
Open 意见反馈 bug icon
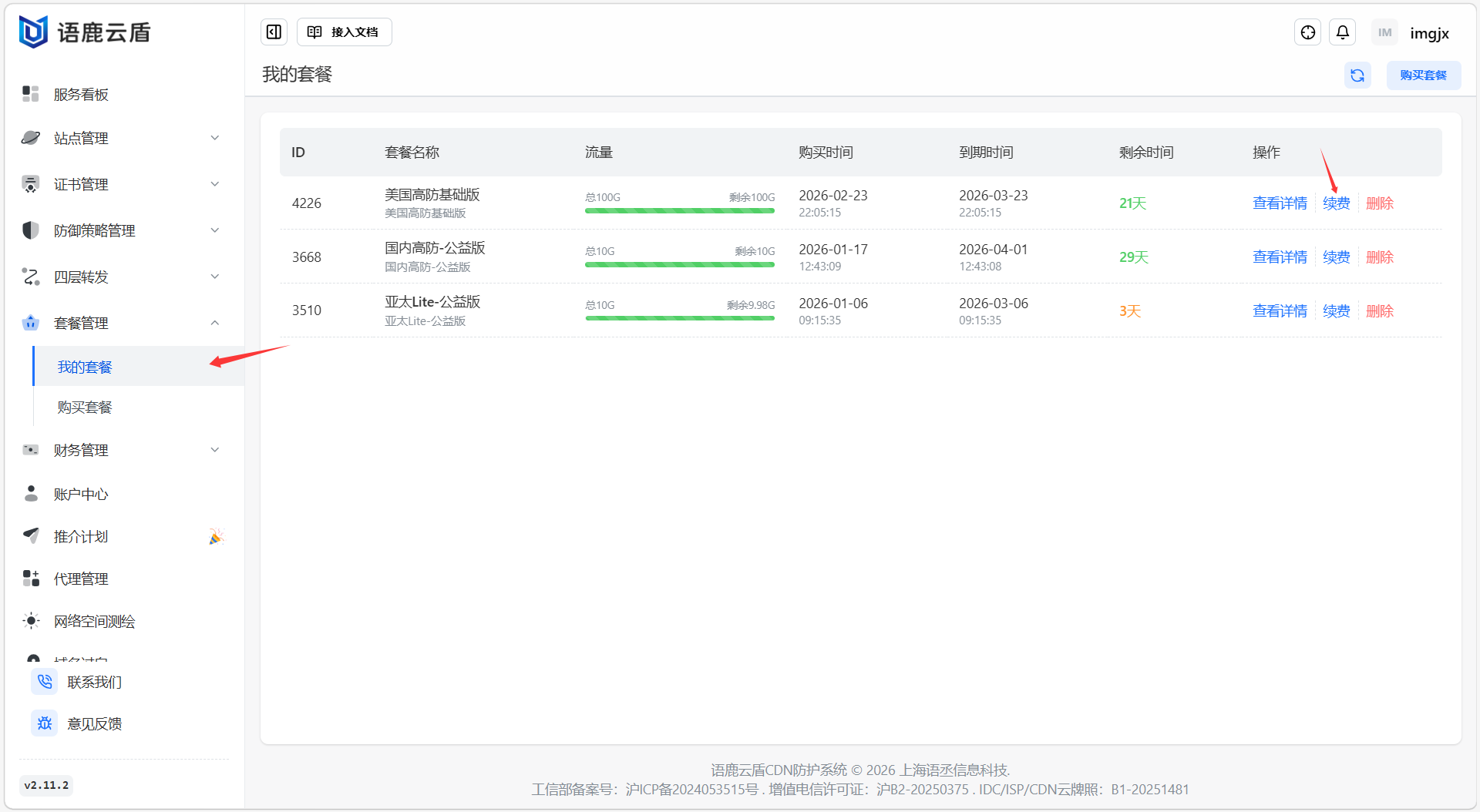tap(45, 723)
